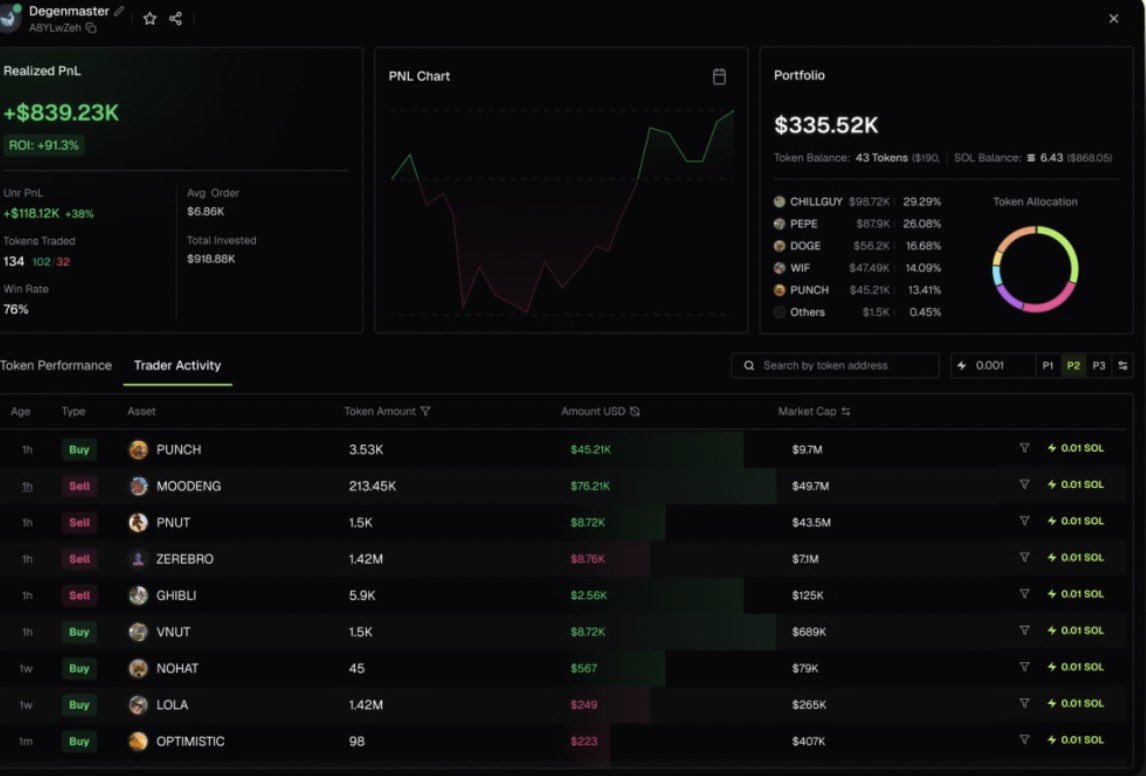Screen dimensions: 1146x776
Task: Close the wallet panel
Action: point(1113,18)
